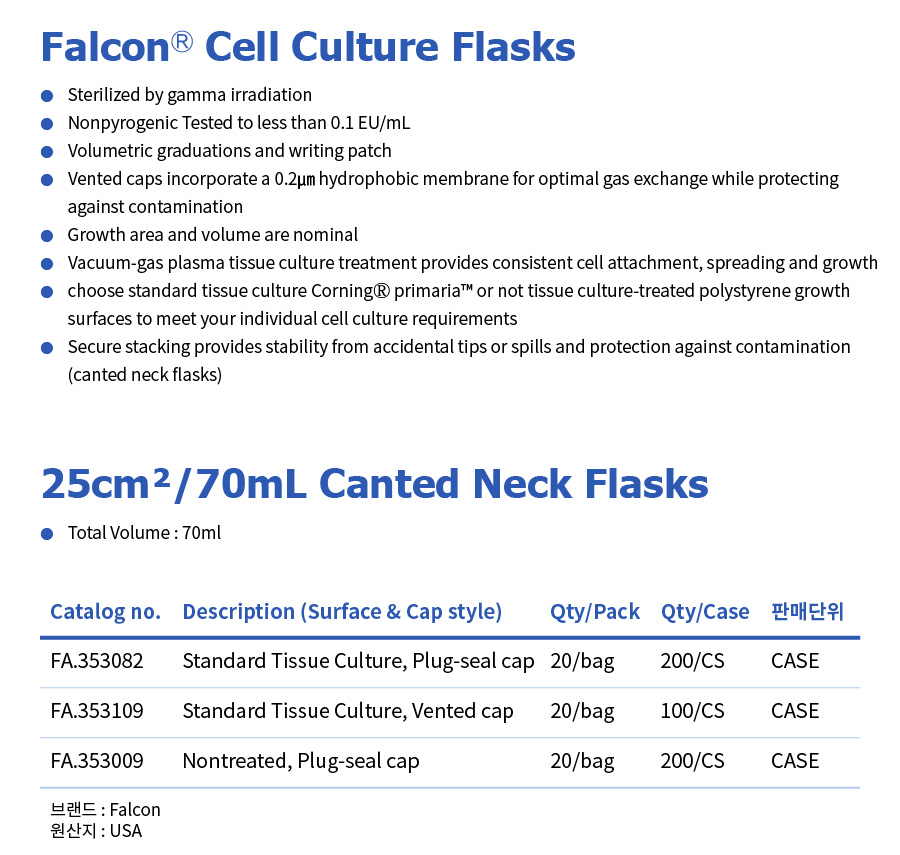This screenshot has width=900, height=855.
Task: Click the bullet before Vacuum-gas plasma line
Action: point(47,264)
